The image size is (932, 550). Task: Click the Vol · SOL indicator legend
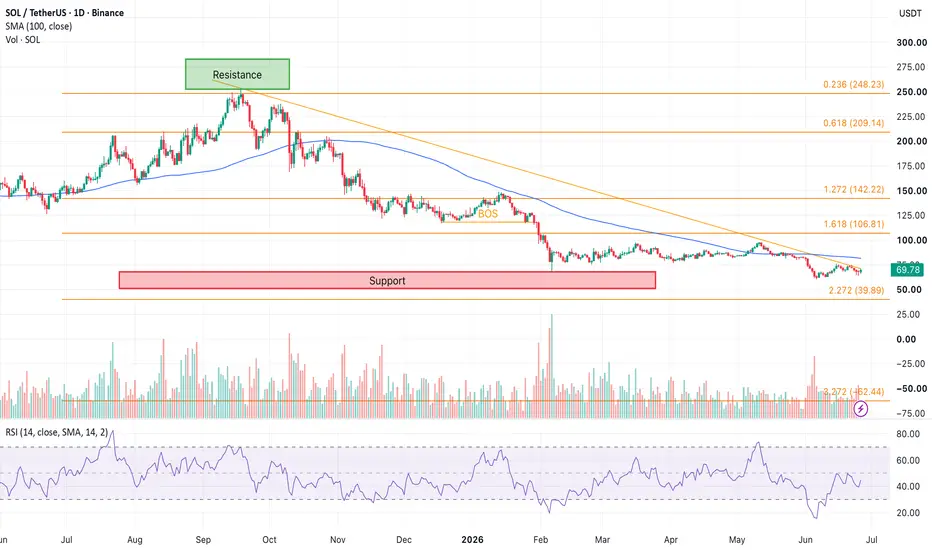pos(23,40)
